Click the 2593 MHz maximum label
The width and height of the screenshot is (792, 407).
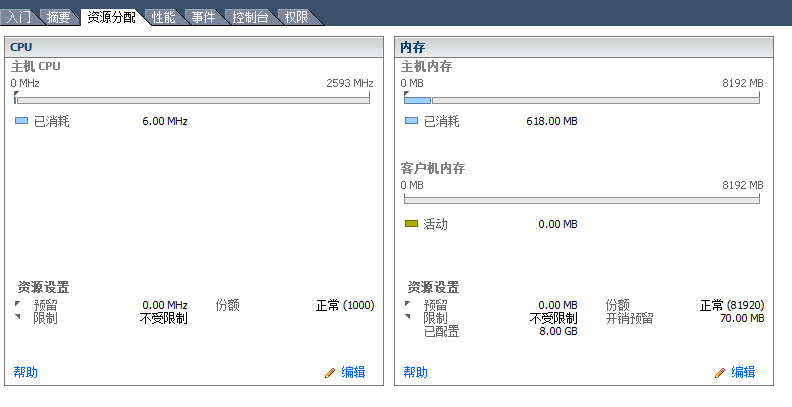(x=350, y=83)
